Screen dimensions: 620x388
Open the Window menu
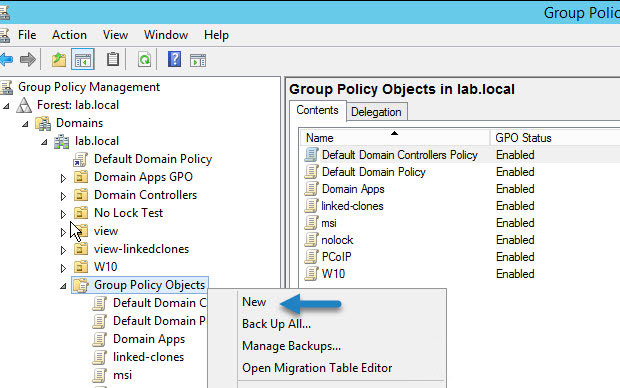click(x=166, y=35)
